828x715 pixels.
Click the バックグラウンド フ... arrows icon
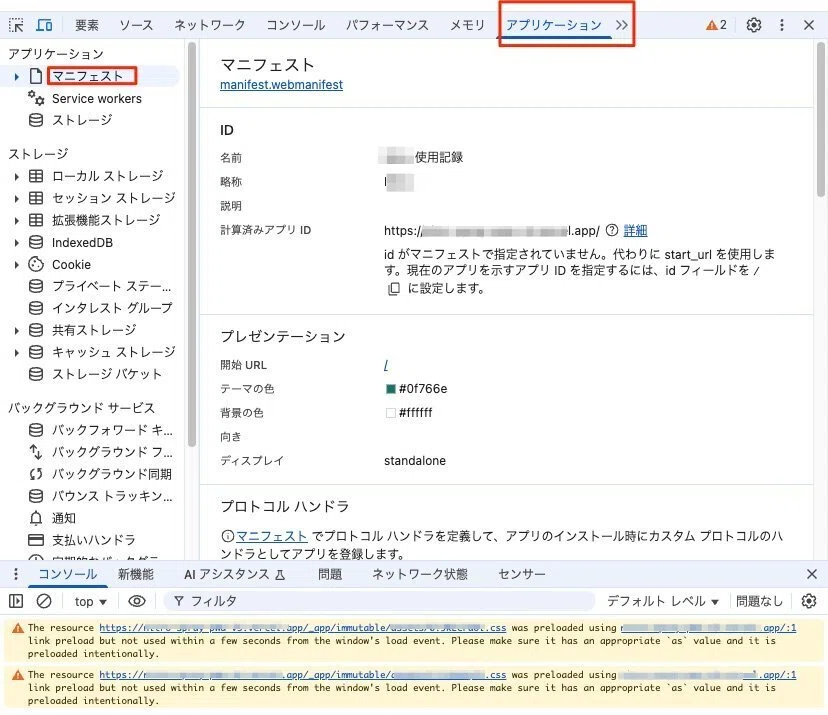pyautogui.click(x=36, y=452)
